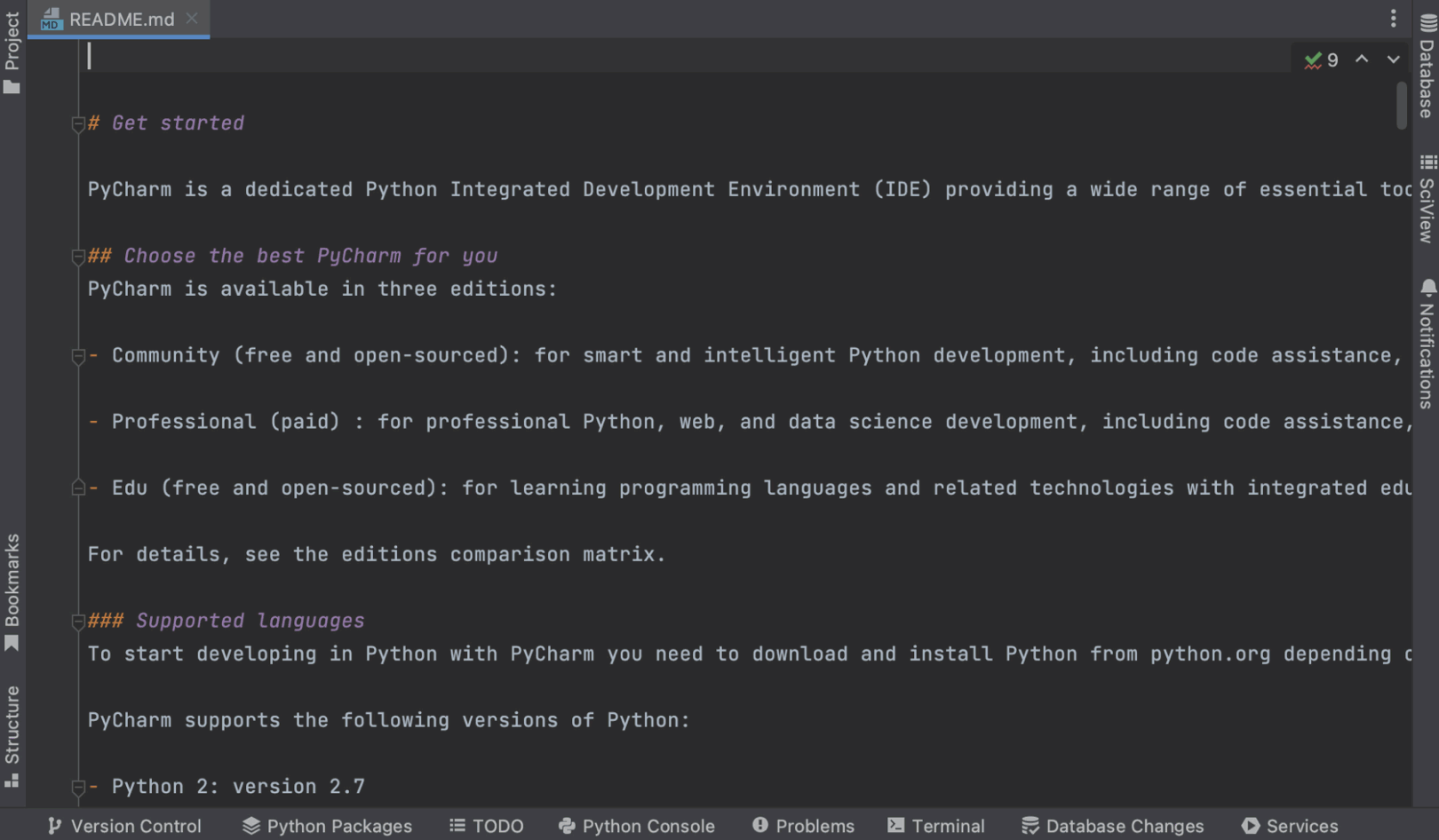Close the README.md tab

point(192,18)
